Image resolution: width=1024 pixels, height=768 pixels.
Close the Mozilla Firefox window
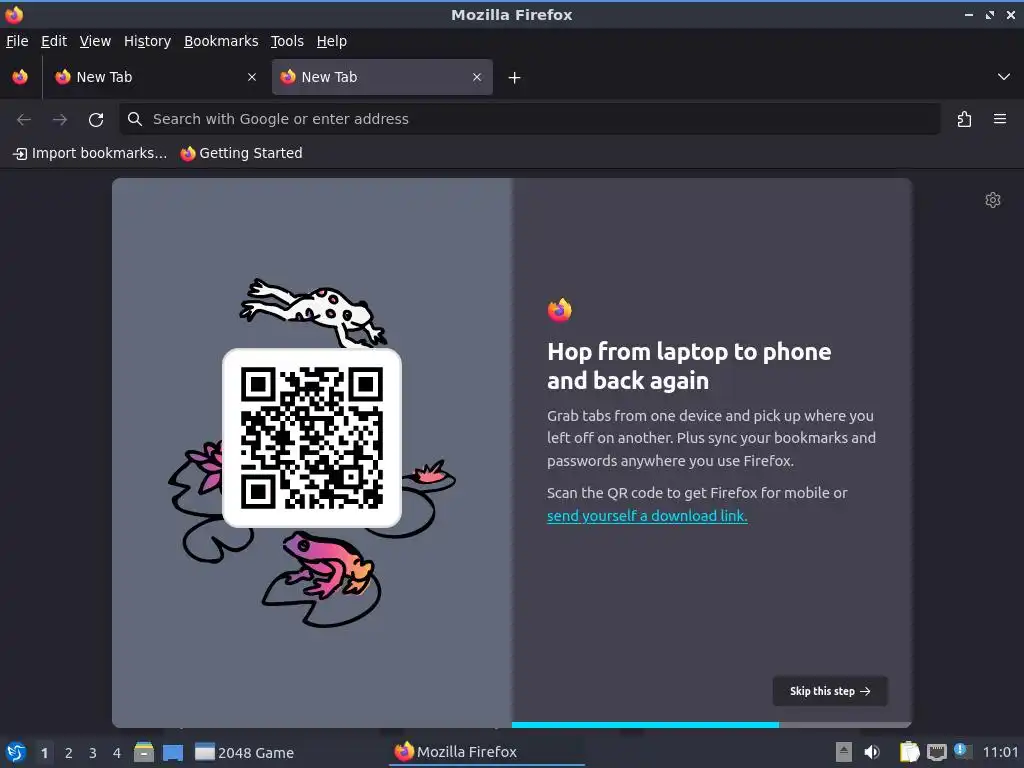pyautogui.click(x=1011, y=14)
